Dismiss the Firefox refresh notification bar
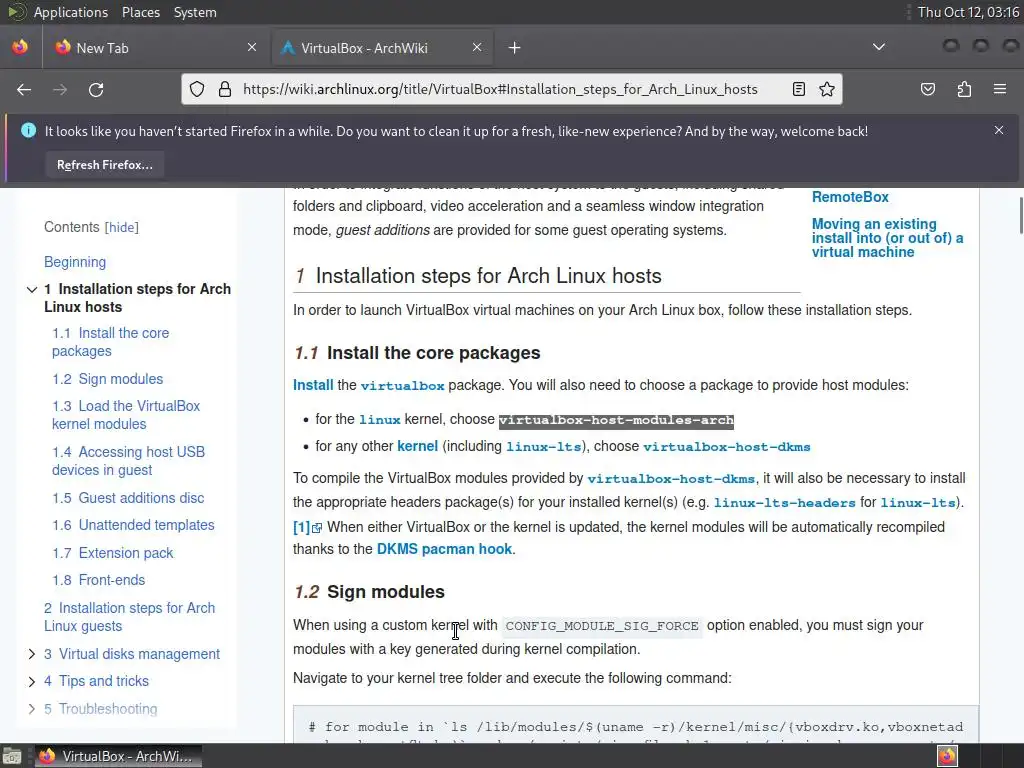The image size is (1024, 768). pyautogui.click(x=999, y=130)
